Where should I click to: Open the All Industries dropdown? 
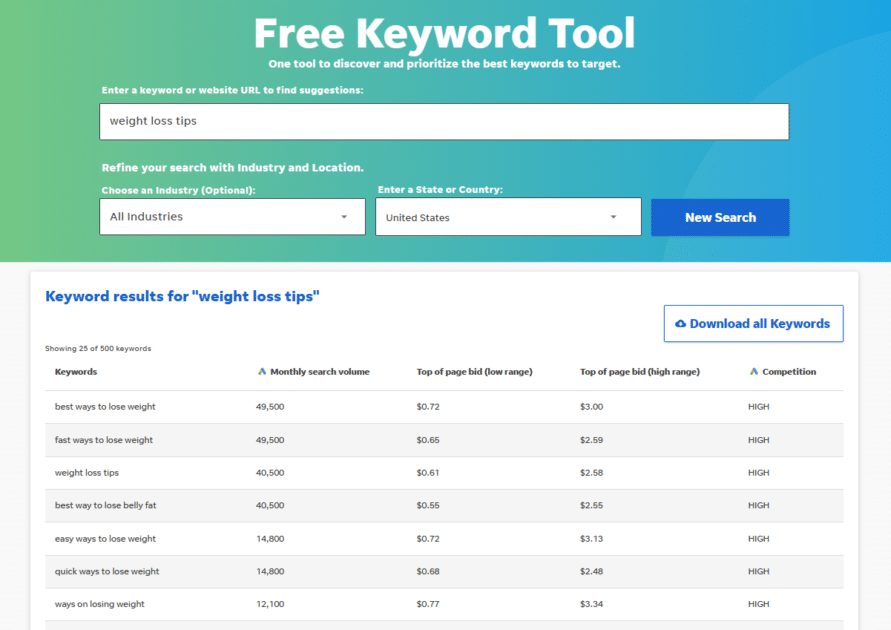pos(232,216)
